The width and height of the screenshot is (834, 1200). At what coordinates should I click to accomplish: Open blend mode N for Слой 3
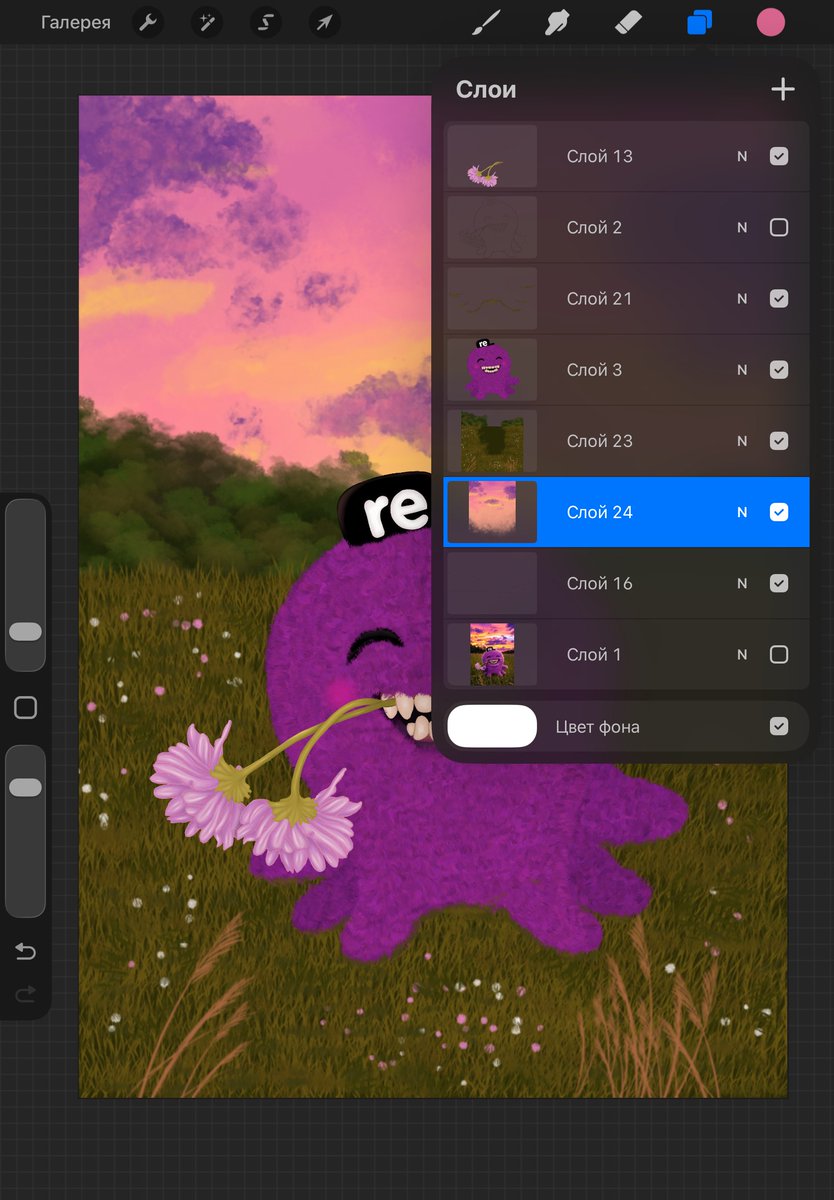pos(742,370)
